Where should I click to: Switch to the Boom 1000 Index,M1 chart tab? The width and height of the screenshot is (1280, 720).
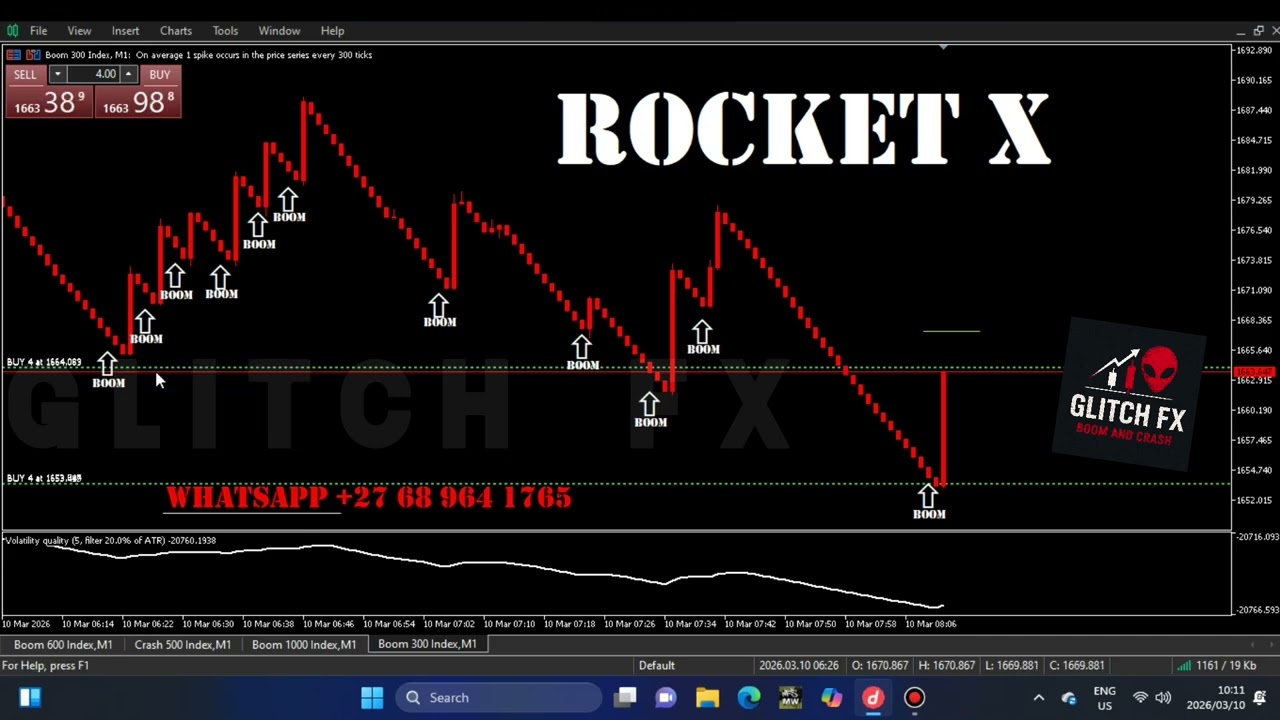click(x=304, y=645)
